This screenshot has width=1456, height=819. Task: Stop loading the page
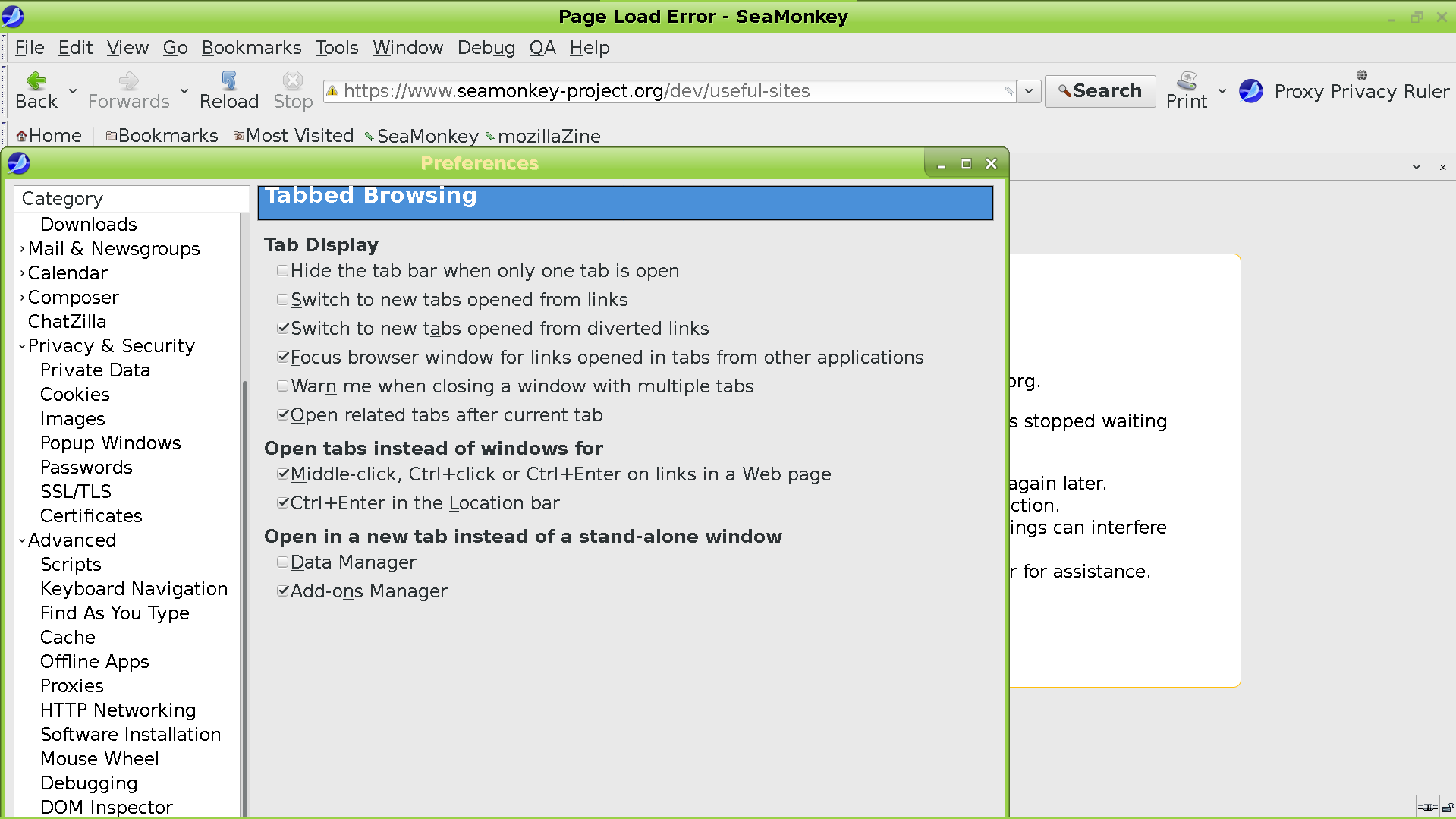coord(292,90)
